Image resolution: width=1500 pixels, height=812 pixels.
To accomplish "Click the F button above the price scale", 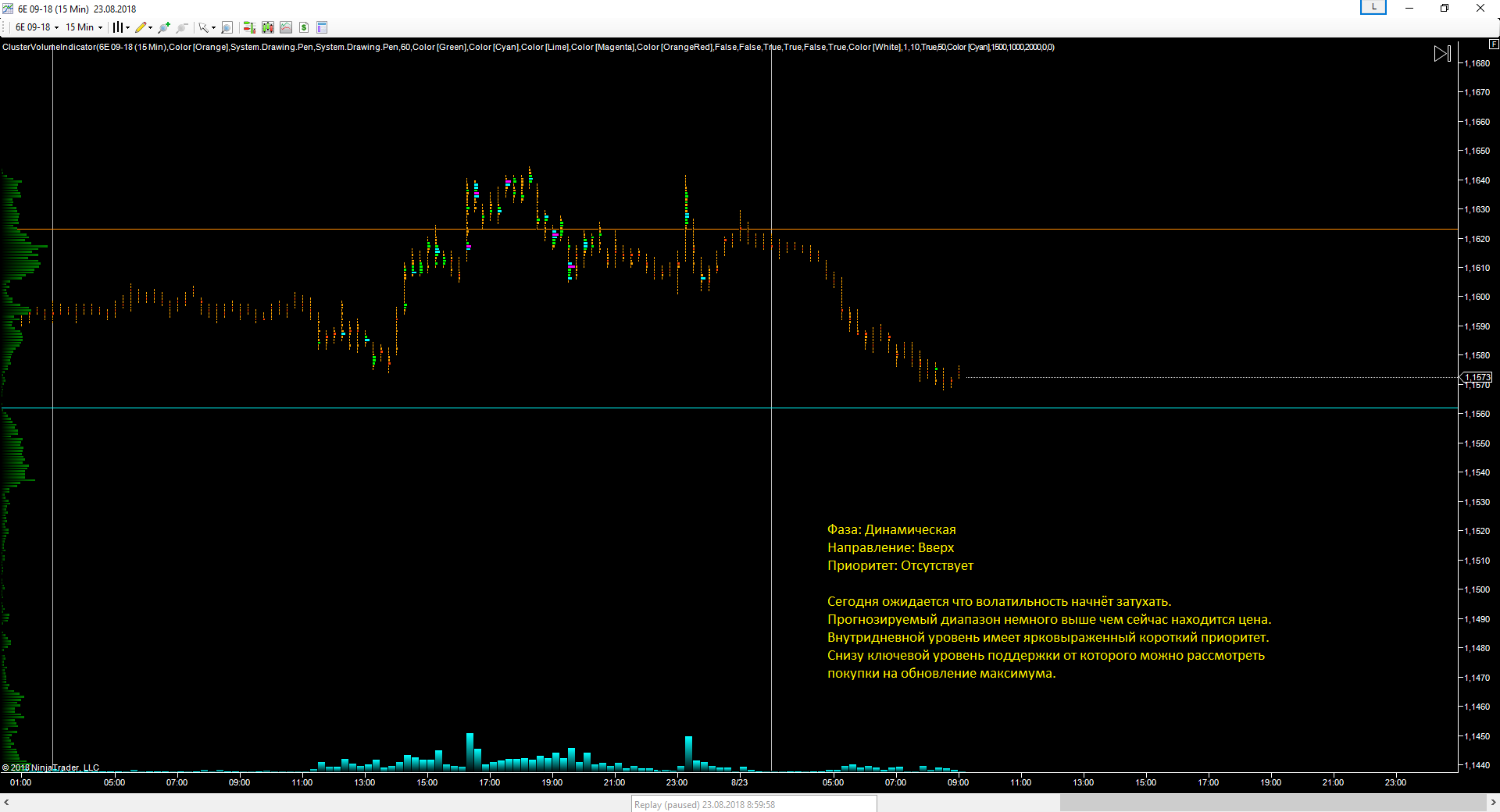I will (1494, 45).
